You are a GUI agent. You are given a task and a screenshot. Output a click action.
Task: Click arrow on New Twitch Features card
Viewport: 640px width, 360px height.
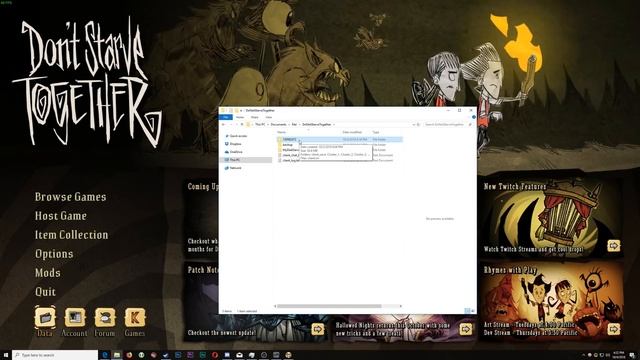(x=613, y=246)
